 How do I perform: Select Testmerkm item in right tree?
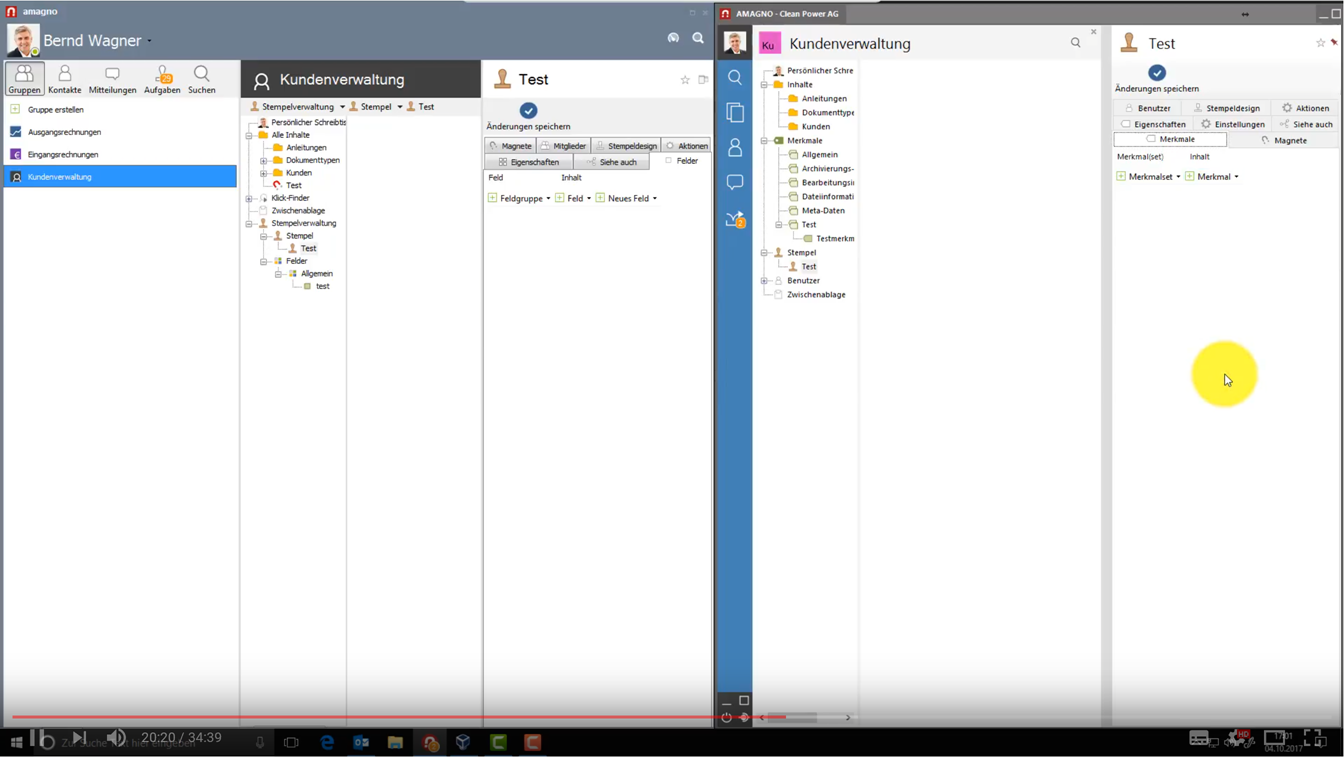tap(835, 239)
